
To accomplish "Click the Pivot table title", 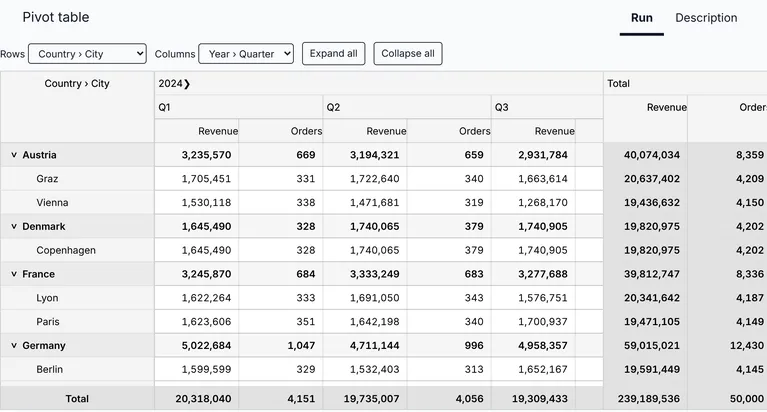I will point(56,17).
